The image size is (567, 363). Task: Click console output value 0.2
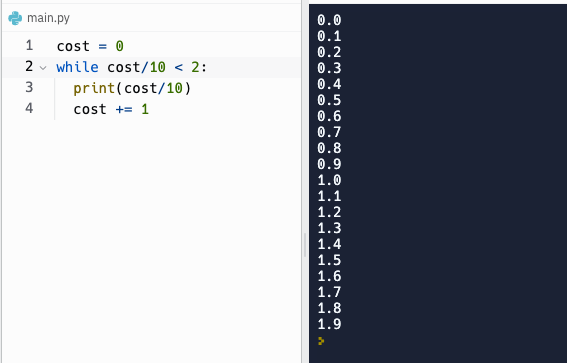coord(329,52)
